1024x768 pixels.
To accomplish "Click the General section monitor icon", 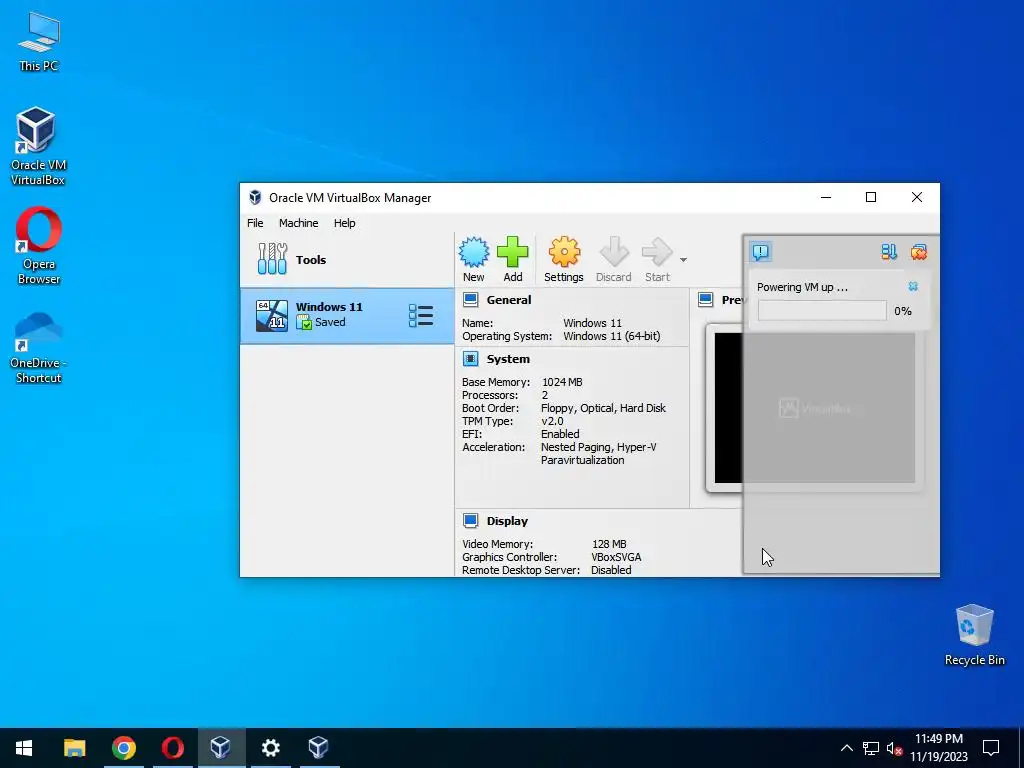I will tap(470, 300).
